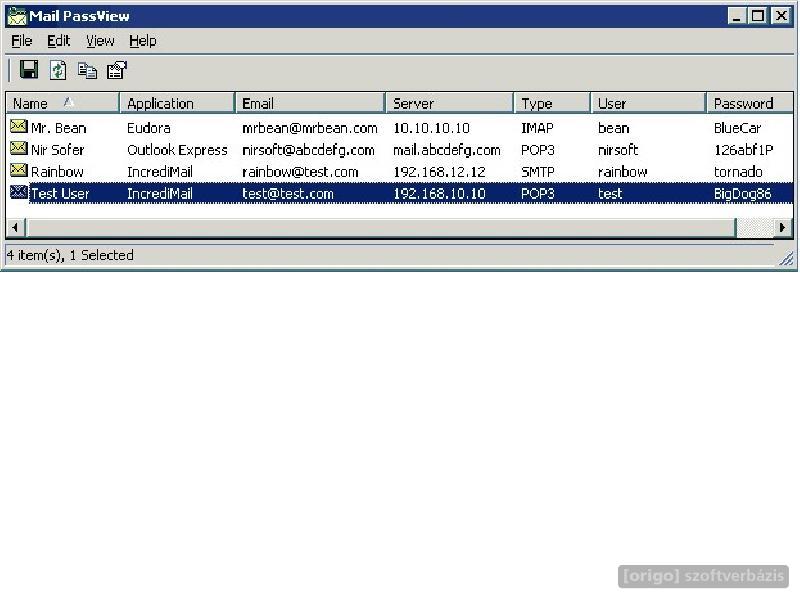
Task: Open the Help menu
Action: tap(143, 41)
